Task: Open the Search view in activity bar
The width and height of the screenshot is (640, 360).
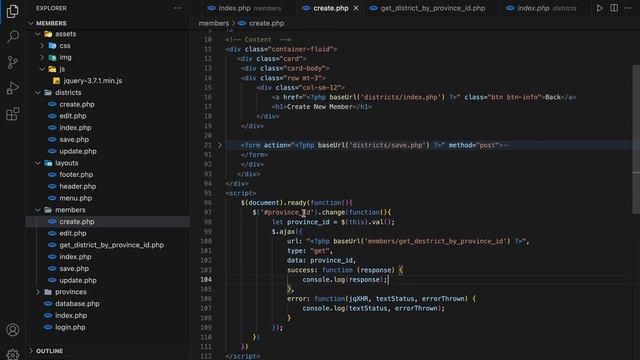Action: pos(13,37)
